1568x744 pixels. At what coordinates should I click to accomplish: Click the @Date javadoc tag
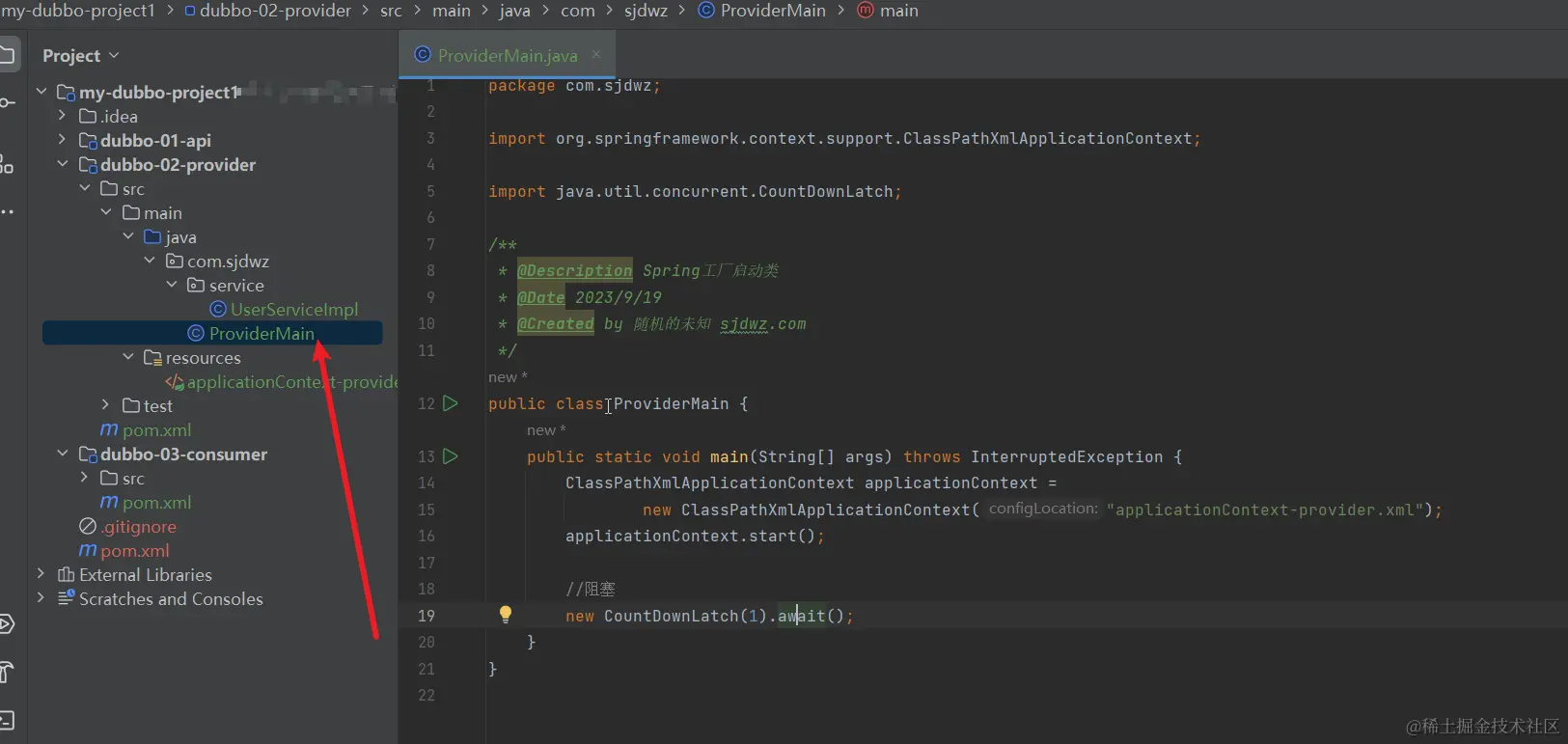coord(541,297)
